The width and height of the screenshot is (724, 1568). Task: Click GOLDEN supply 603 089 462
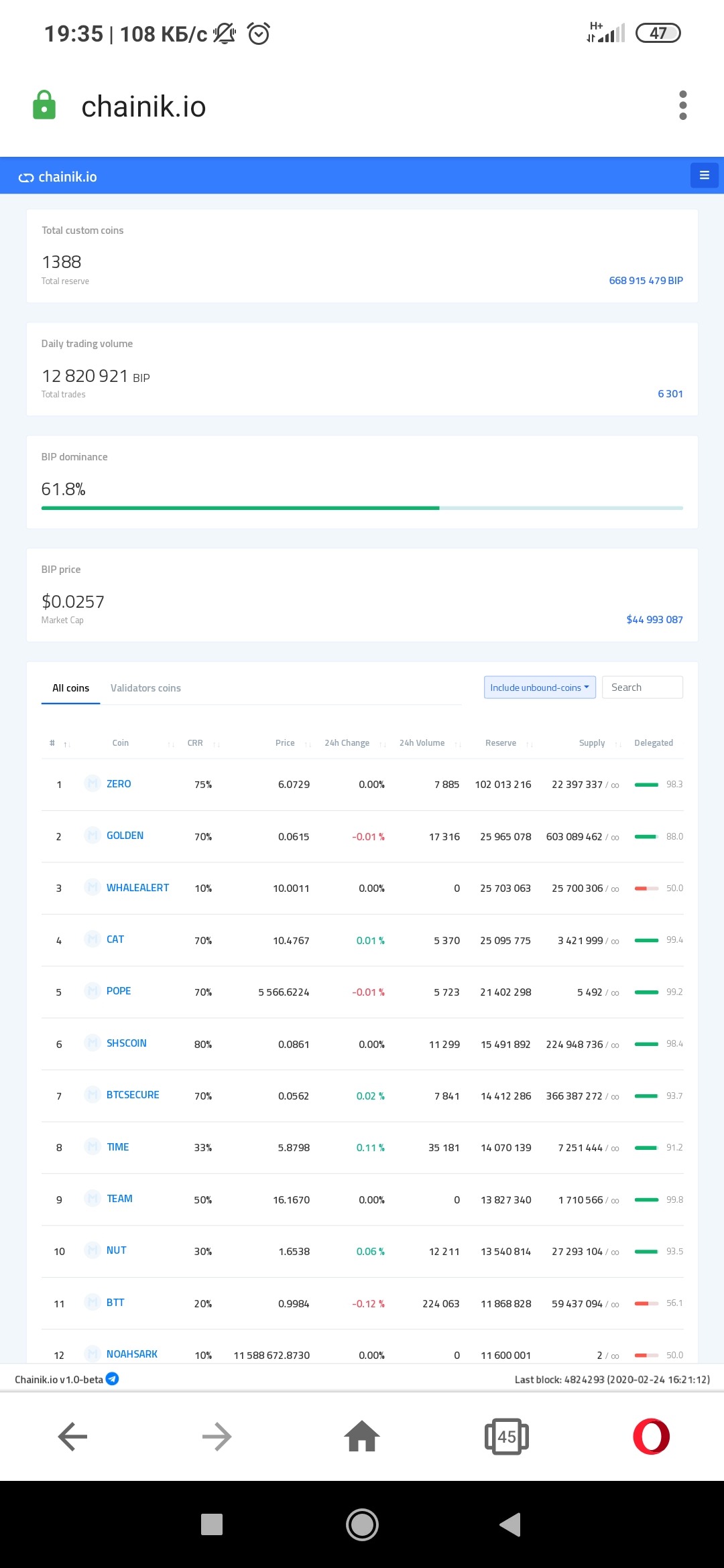point(574,837)
